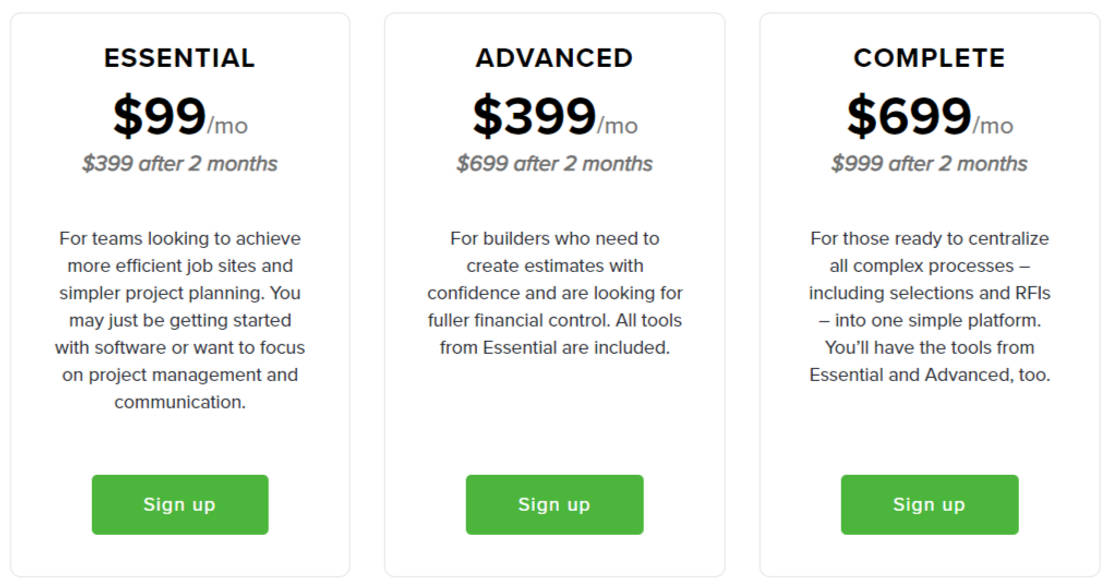Click the '$399 after 2 months' note
Viewport: 1108px width, 586px height.
(x=179, y=162)
